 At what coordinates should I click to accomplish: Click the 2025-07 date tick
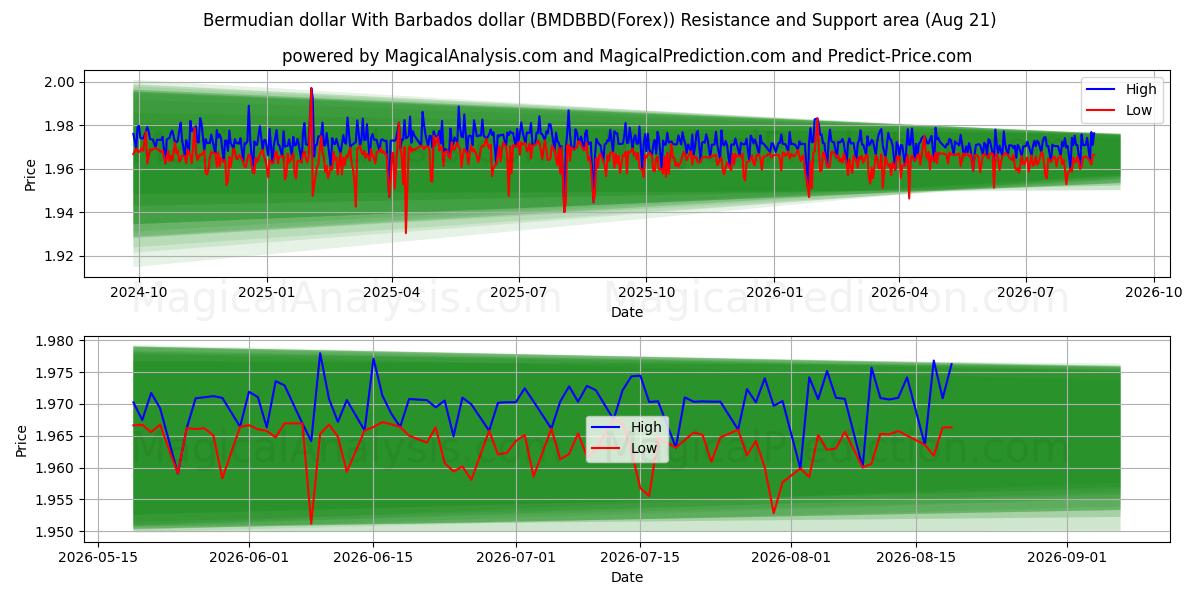[x=519, y=294]
